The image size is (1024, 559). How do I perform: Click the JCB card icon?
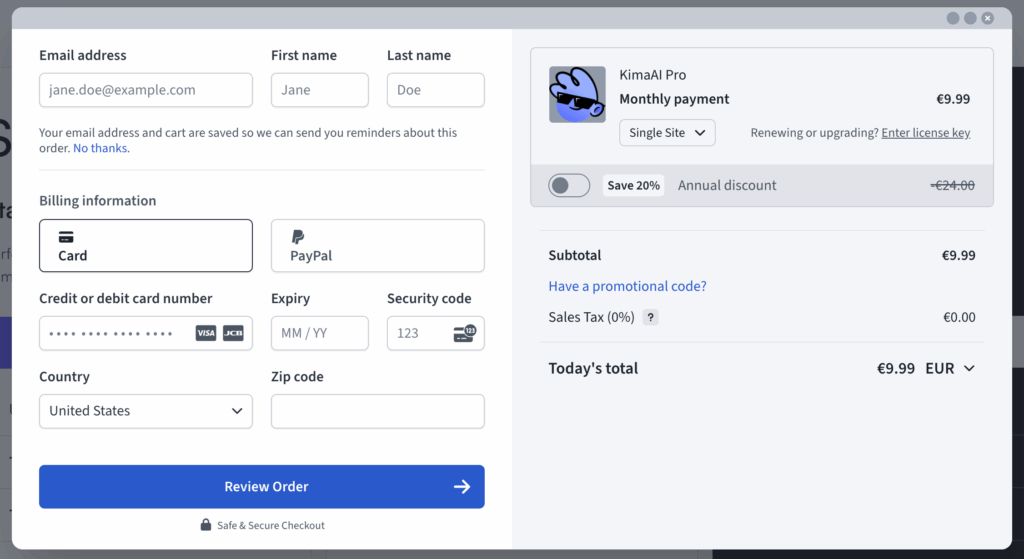[233, 333]
